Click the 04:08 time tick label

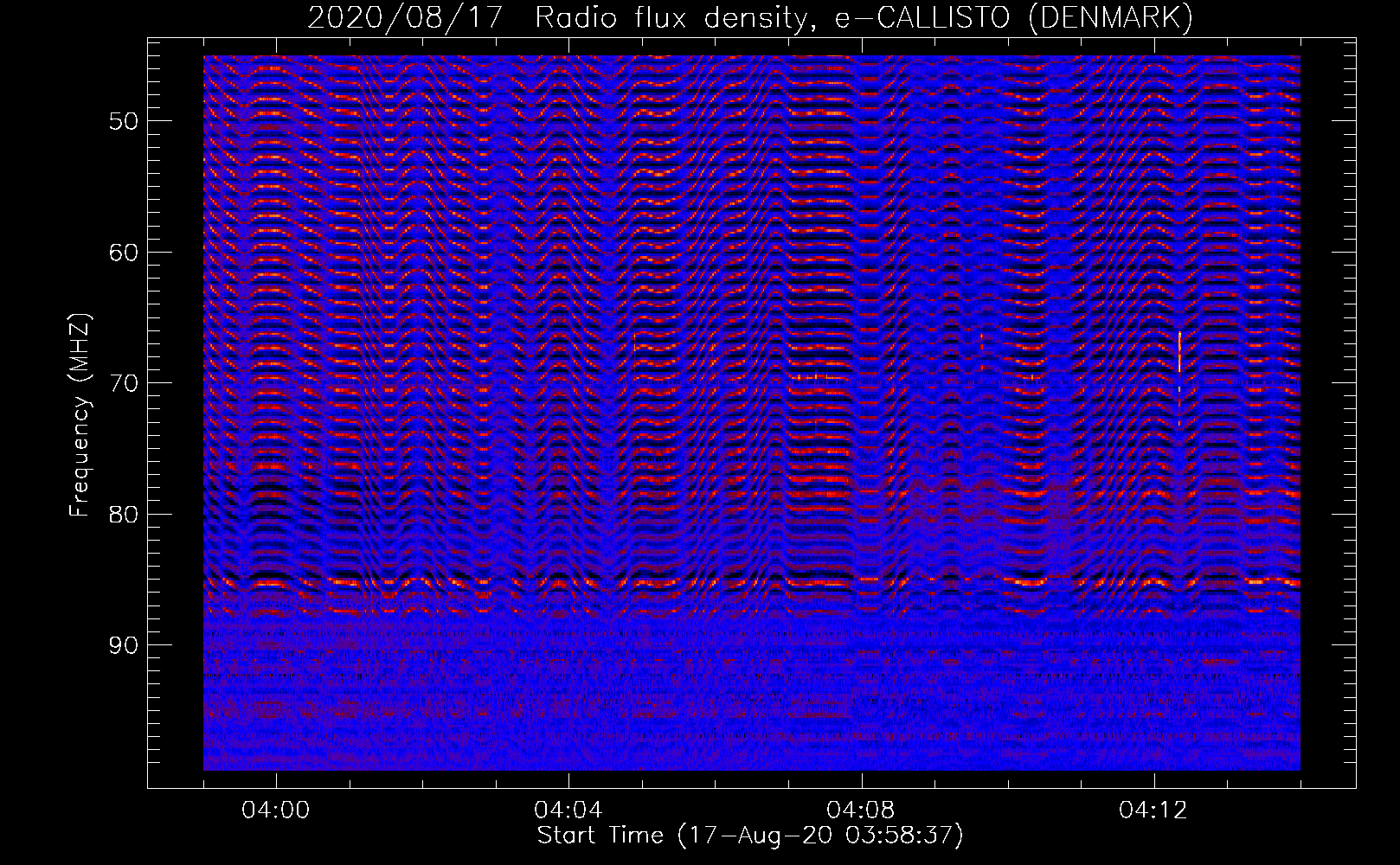coord(861,811)
